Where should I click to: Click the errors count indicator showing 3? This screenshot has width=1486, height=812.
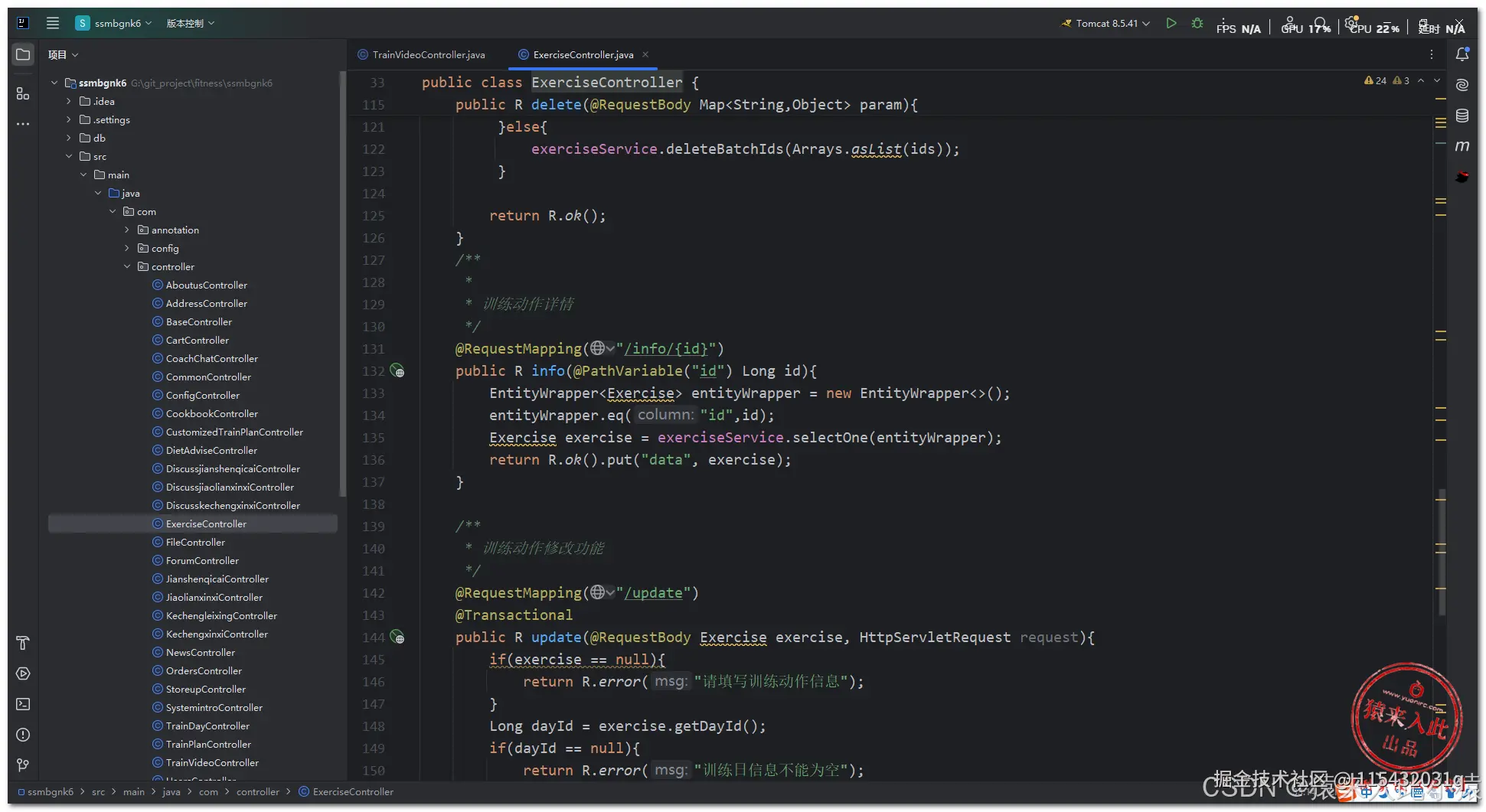point(1402,80)
